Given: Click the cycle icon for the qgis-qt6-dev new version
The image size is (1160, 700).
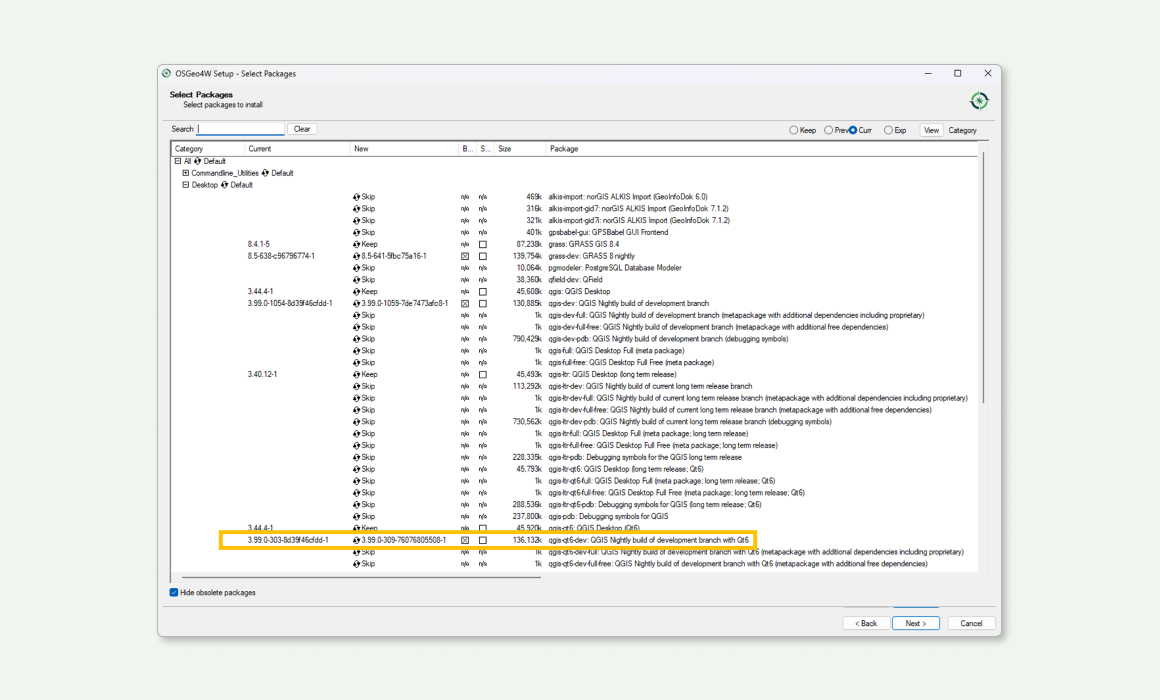Looking at the screenshot, I should [356, 540].
